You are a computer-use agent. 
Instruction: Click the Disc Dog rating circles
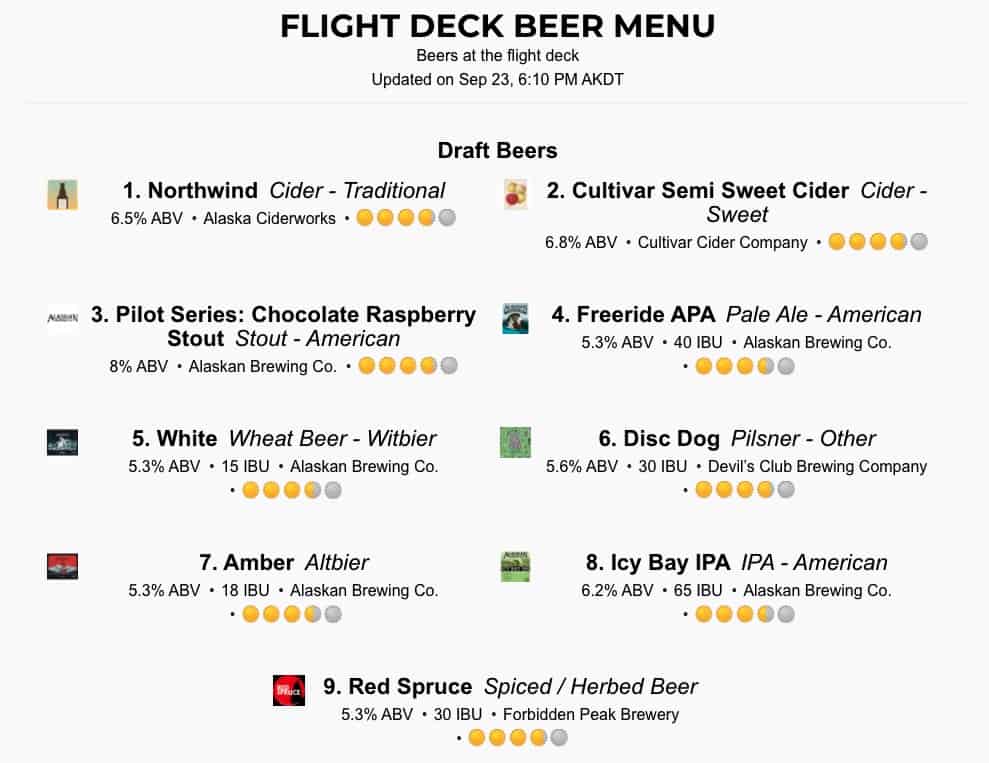(x=745, y=490)
